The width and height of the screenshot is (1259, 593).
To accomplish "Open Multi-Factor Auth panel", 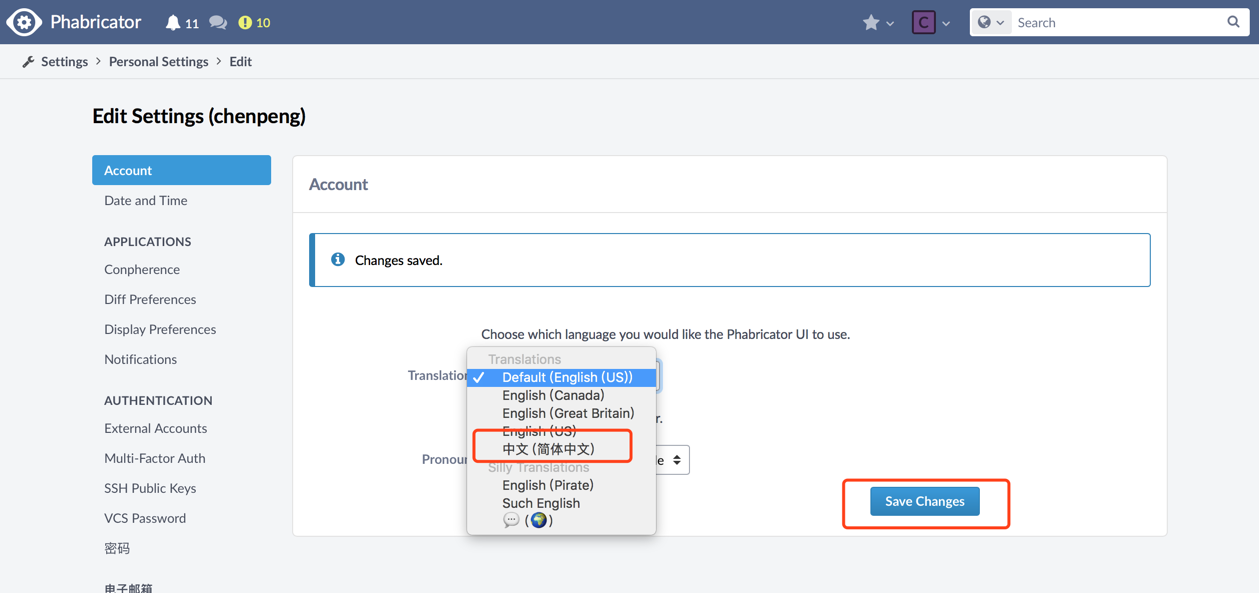I will [154, 458].
